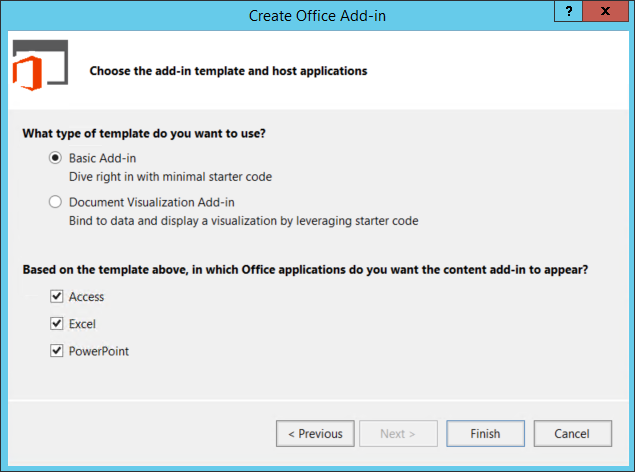Cancel the Create Office Add-in dialog

(x=572, y=434)
